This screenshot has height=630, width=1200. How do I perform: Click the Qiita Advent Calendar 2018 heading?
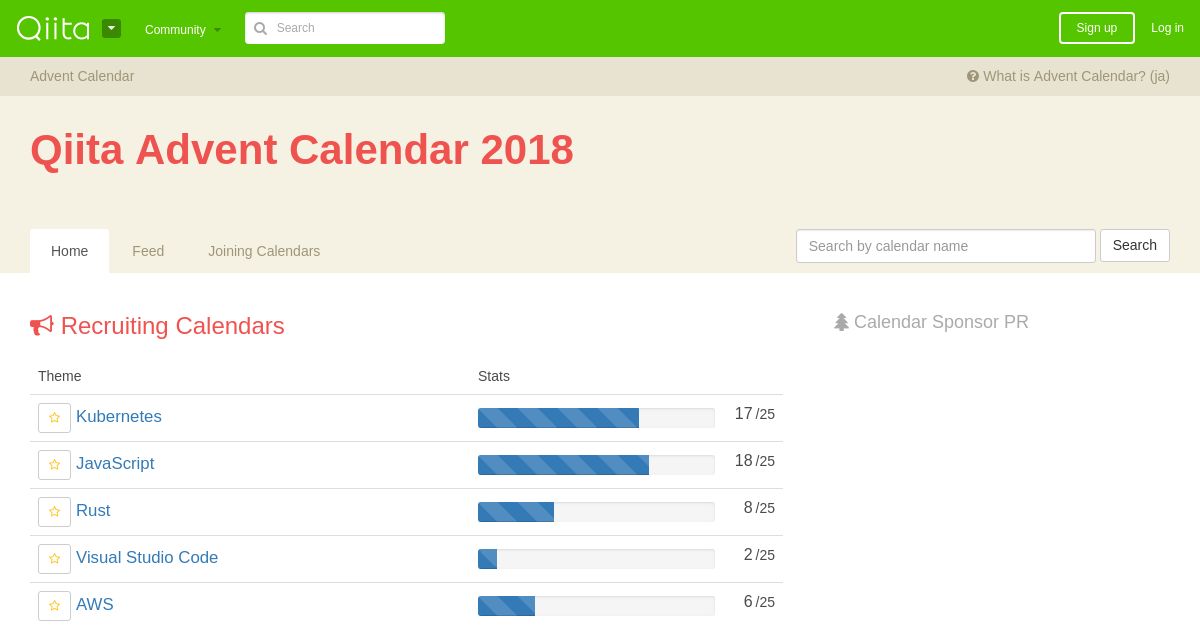point(302,150)
